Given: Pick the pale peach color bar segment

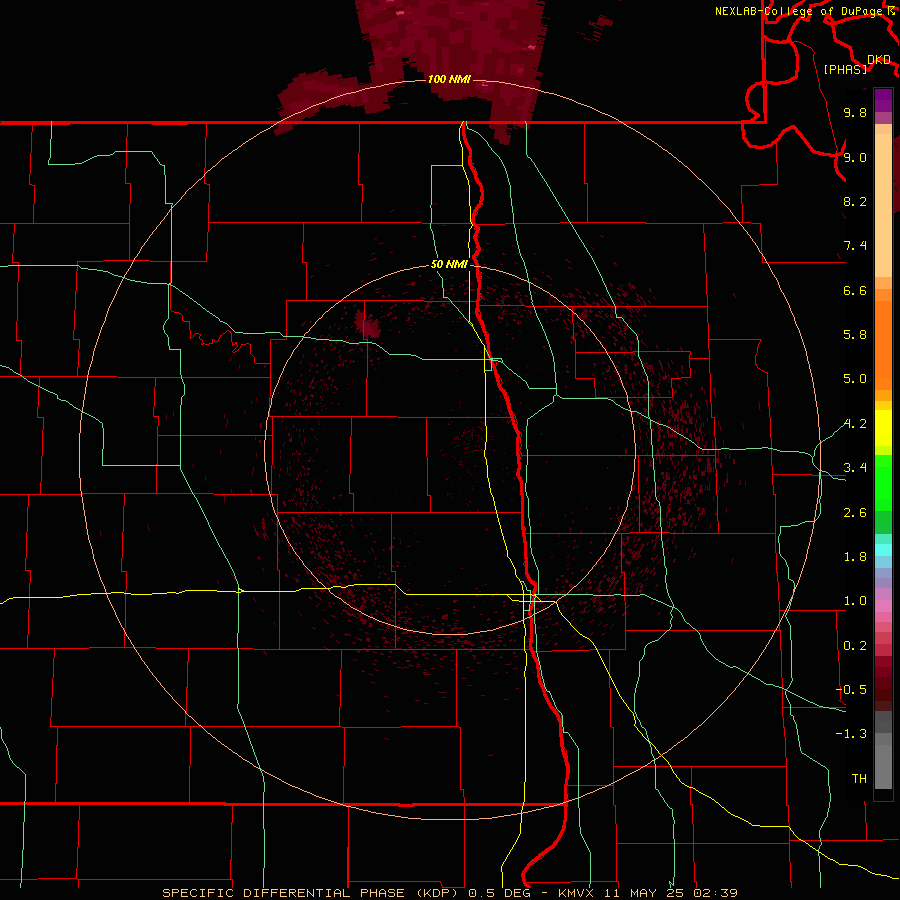Looking at the screenshot, I should click(x=883, y=205).
